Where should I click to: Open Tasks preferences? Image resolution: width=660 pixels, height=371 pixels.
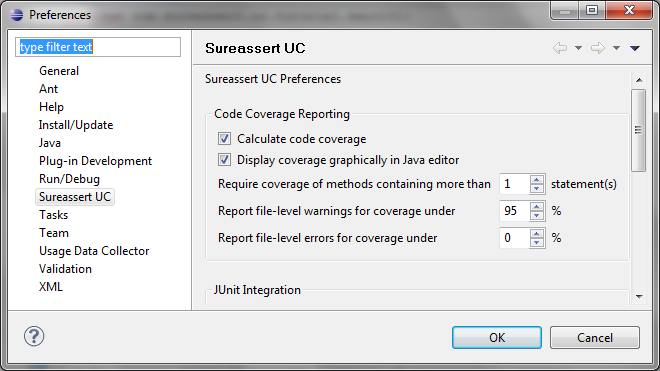(x=53, y=215)
